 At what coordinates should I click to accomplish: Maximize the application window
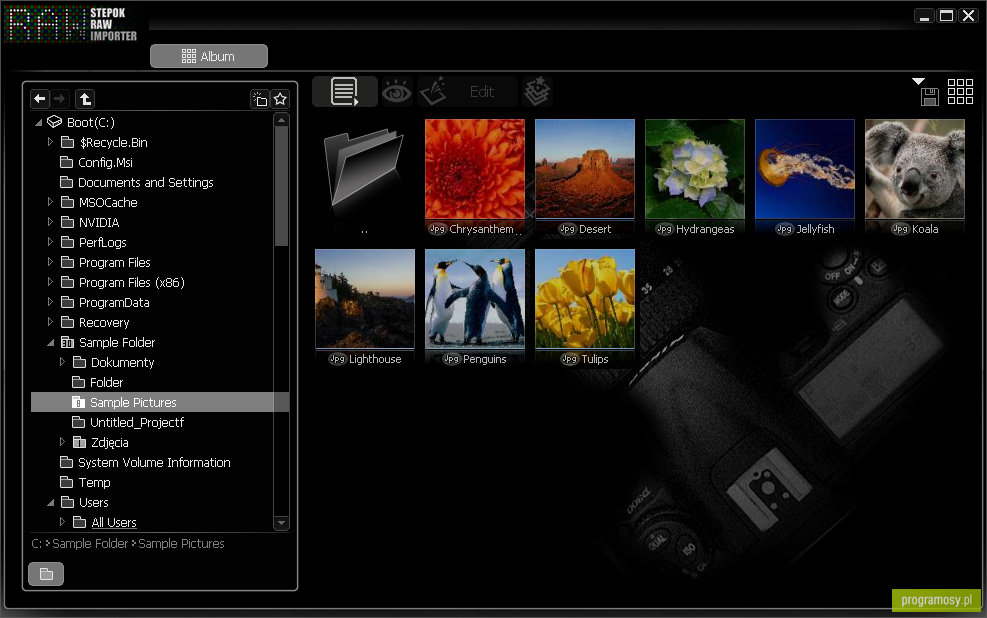click(x=946, y=16)
